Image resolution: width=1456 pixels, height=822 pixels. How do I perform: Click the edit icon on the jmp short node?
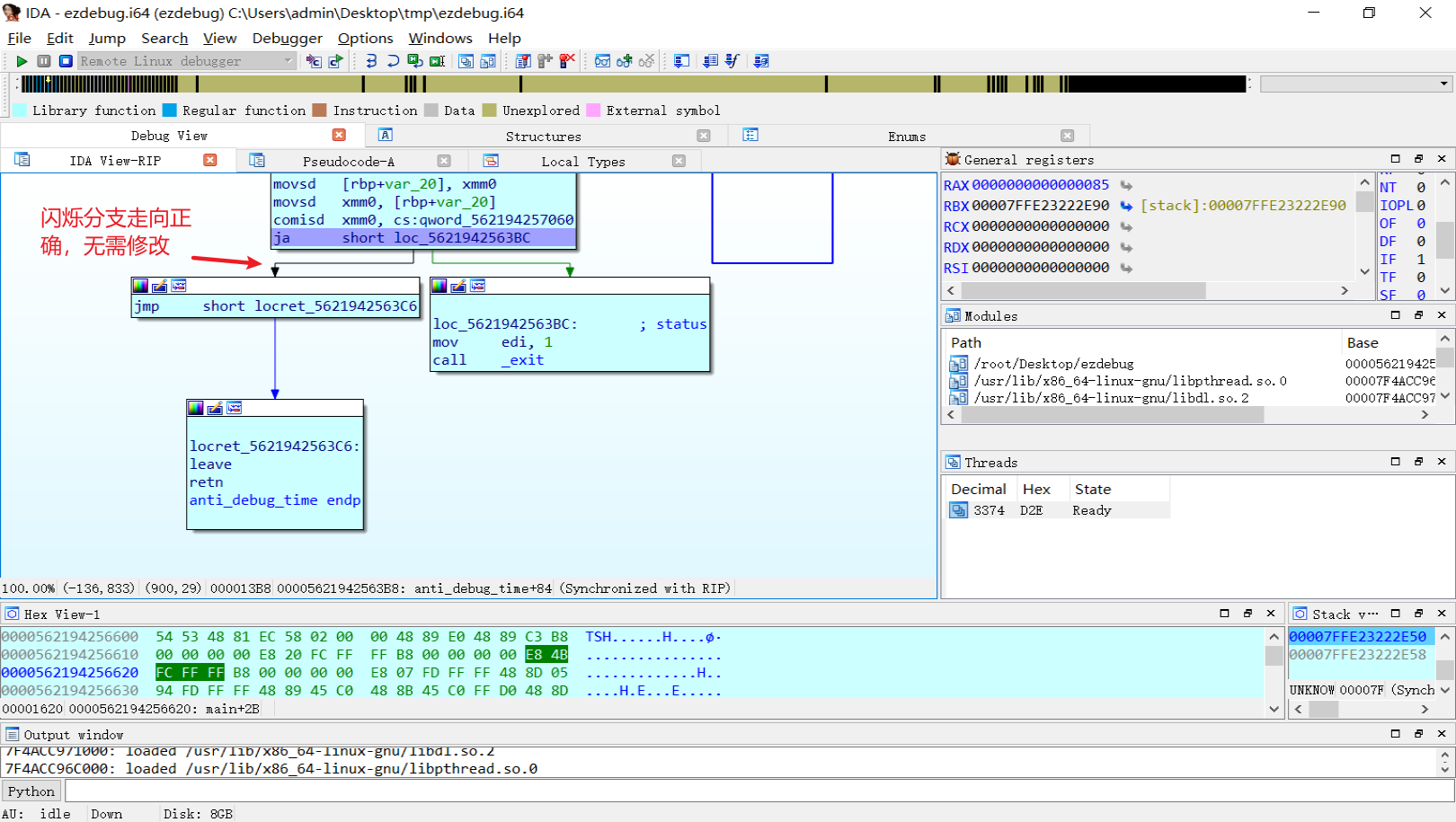pyautogui.click(x=160, y=286)
